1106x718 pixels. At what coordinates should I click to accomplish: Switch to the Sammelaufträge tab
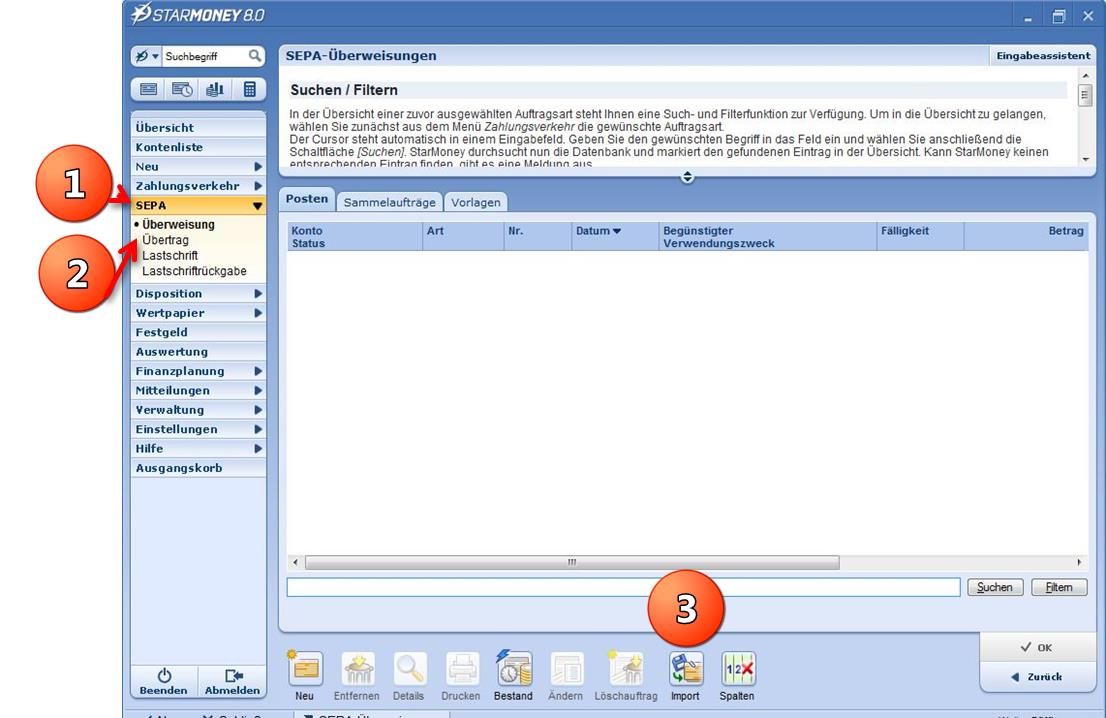click(389, 202)
